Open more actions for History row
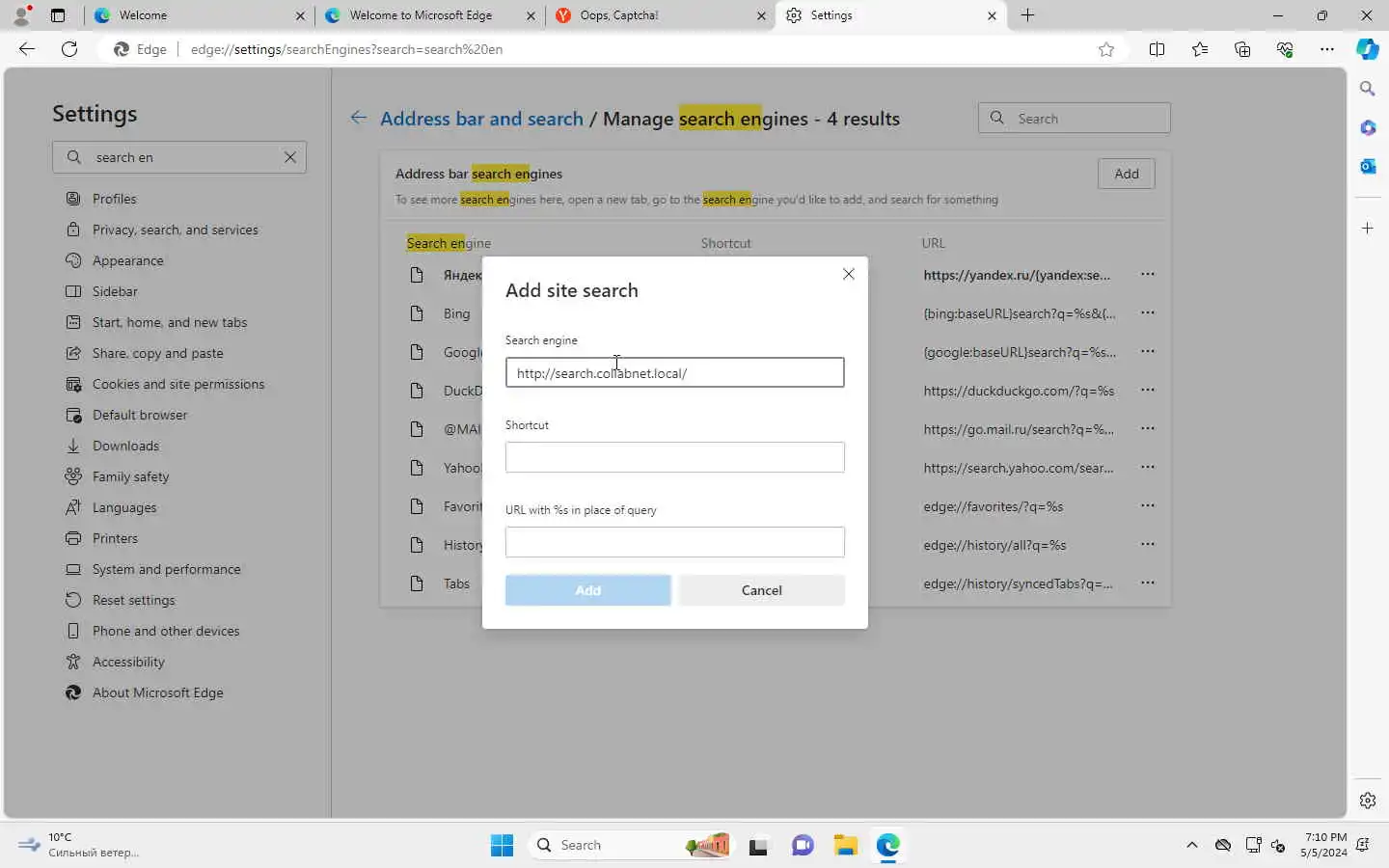 pos(1147,544)
